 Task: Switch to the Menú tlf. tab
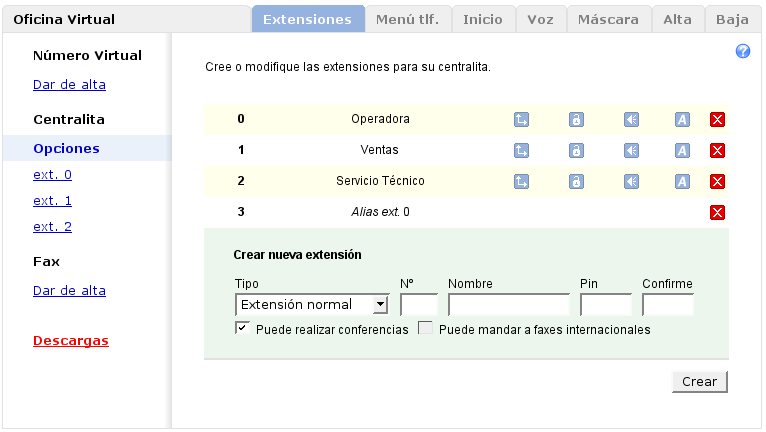[x=407, y=19]
